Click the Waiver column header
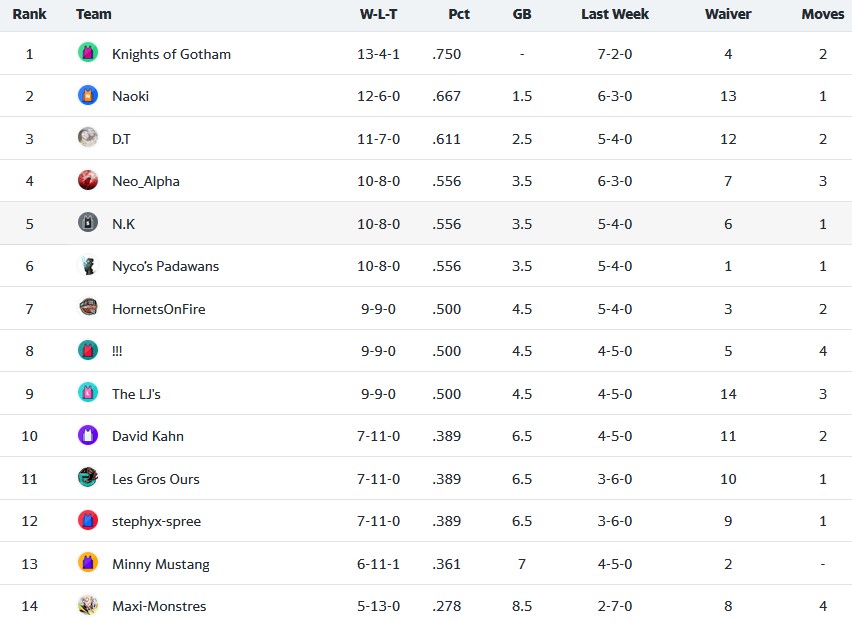 click(728, 14)
